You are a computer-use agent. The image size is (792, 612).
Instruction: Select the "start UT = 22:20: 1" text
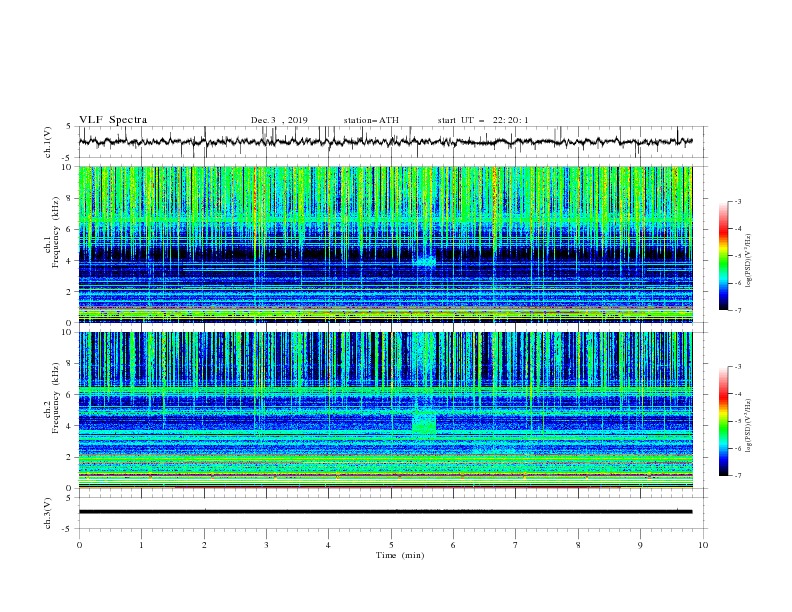pyautogui.click(x=483, y=120)
